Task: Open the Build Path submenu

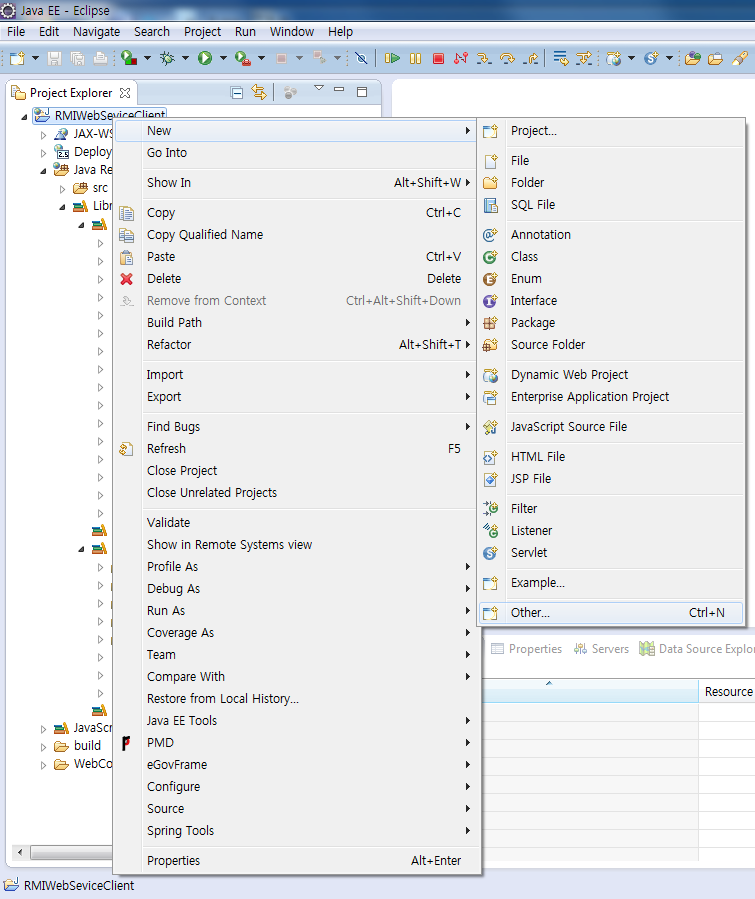Action: pyautogui.click(x=174, y=323)
